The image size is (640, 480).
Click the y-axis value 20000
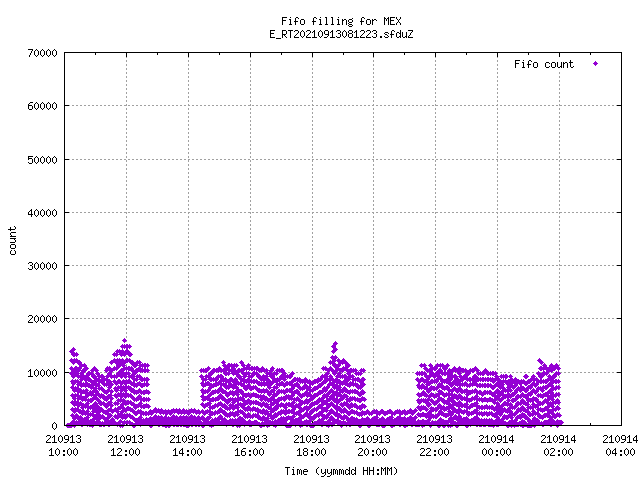click(x=42, y=319)
